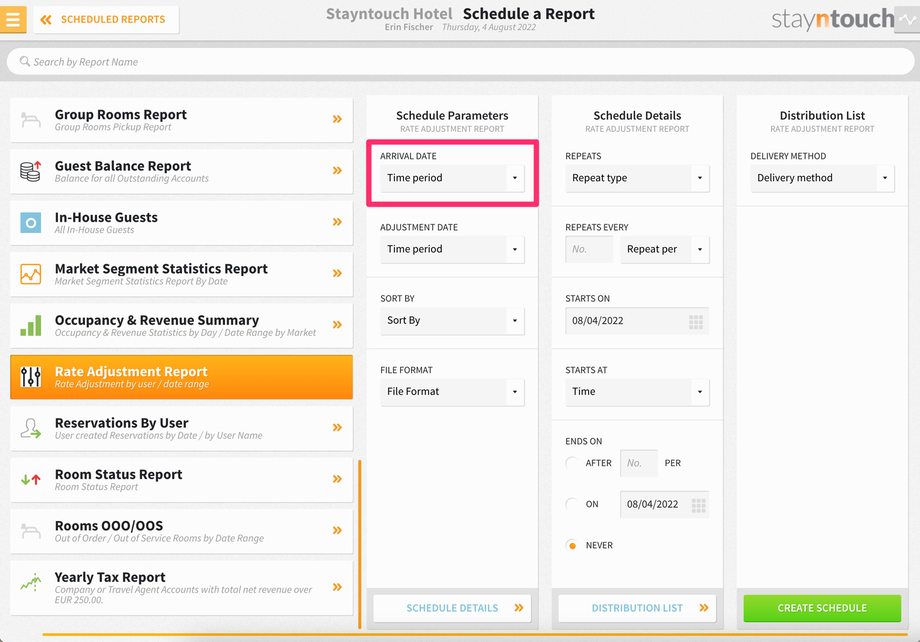Go to Distribution List button

[637, 608]
